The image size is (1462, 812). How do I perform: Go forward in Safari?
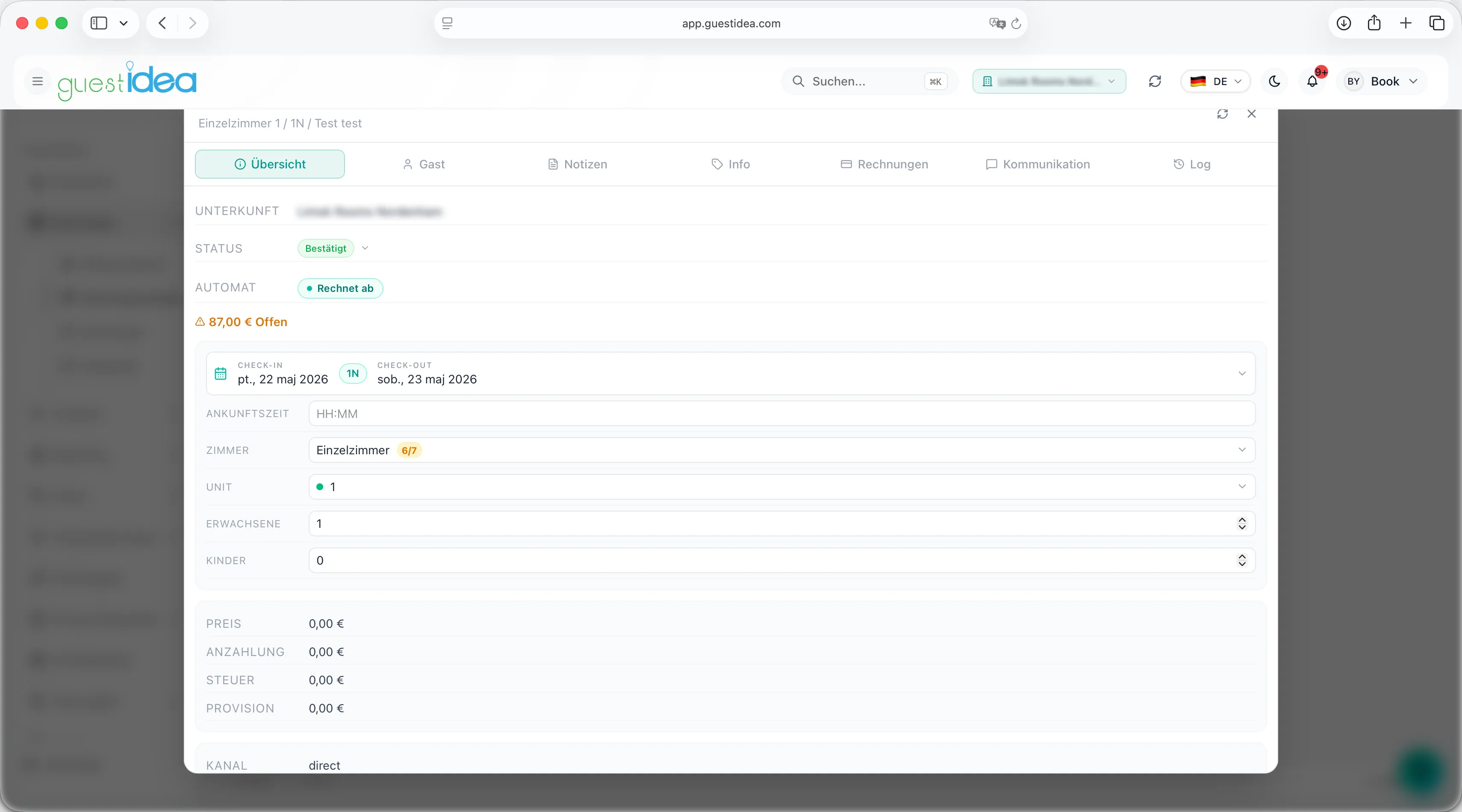coord(192,23)
